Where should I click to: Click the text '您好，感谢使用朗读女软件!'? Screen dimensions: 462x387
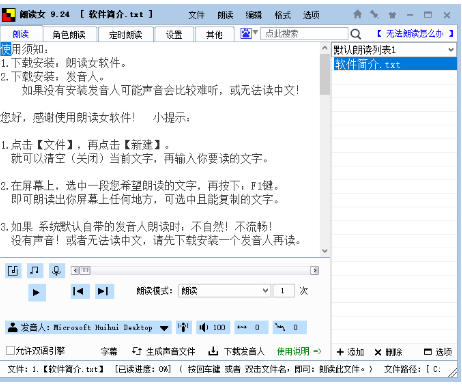(68, 117)
